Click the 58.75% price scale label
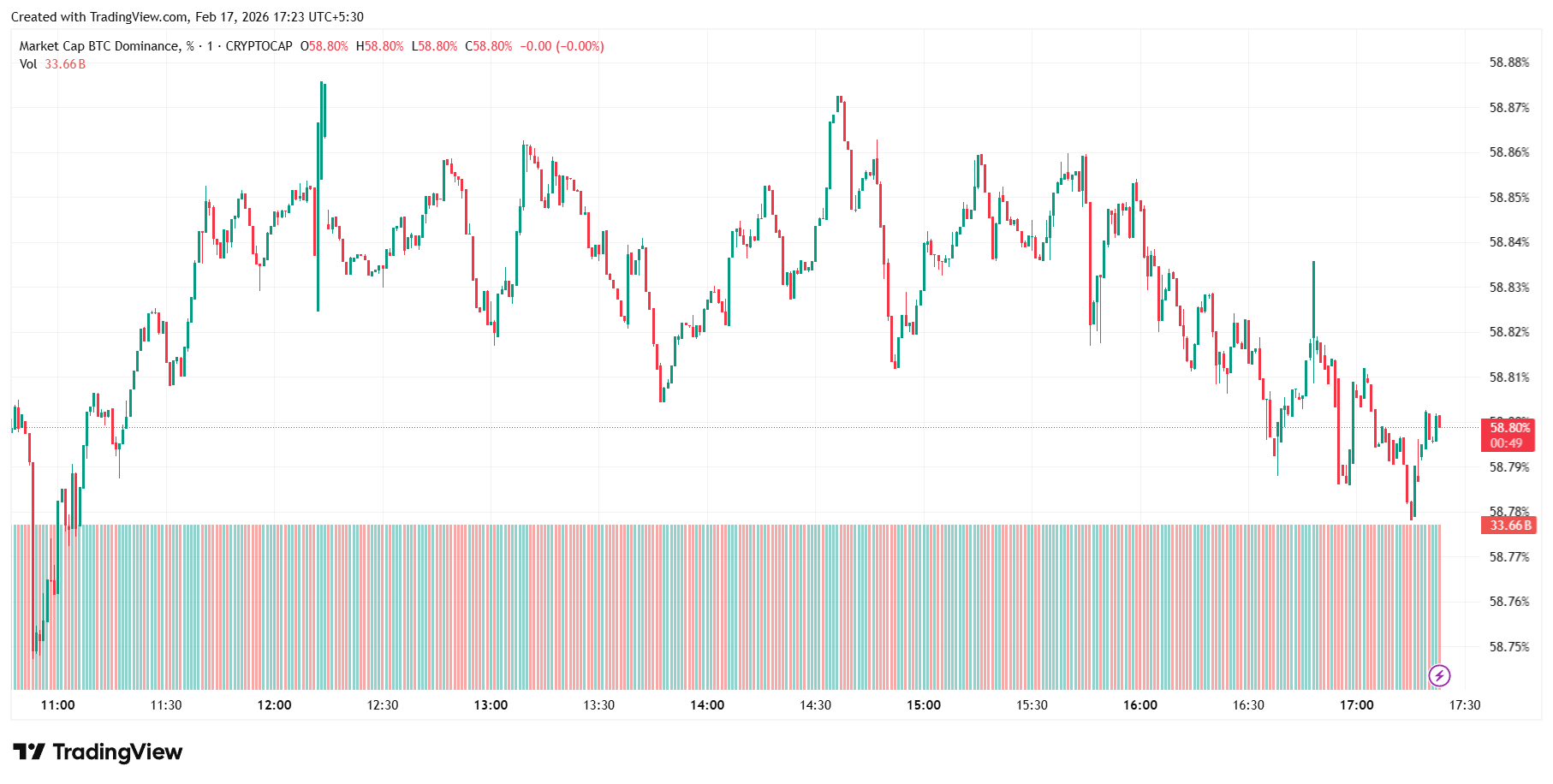 coord(1508,647)
